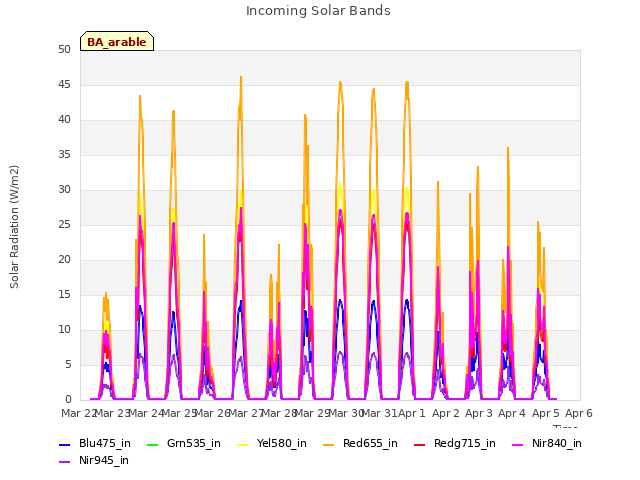Click the Grn535_in legend green swatch
The height and width of the screenshot is (480, 640).
coord(152,444)
